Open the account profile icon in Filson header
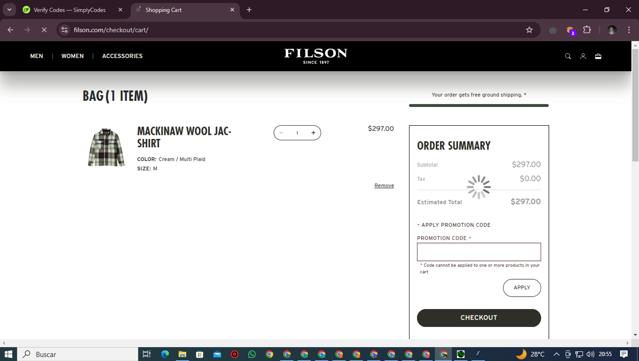This screenshot has width=639, height=361. tap(583, 56)
